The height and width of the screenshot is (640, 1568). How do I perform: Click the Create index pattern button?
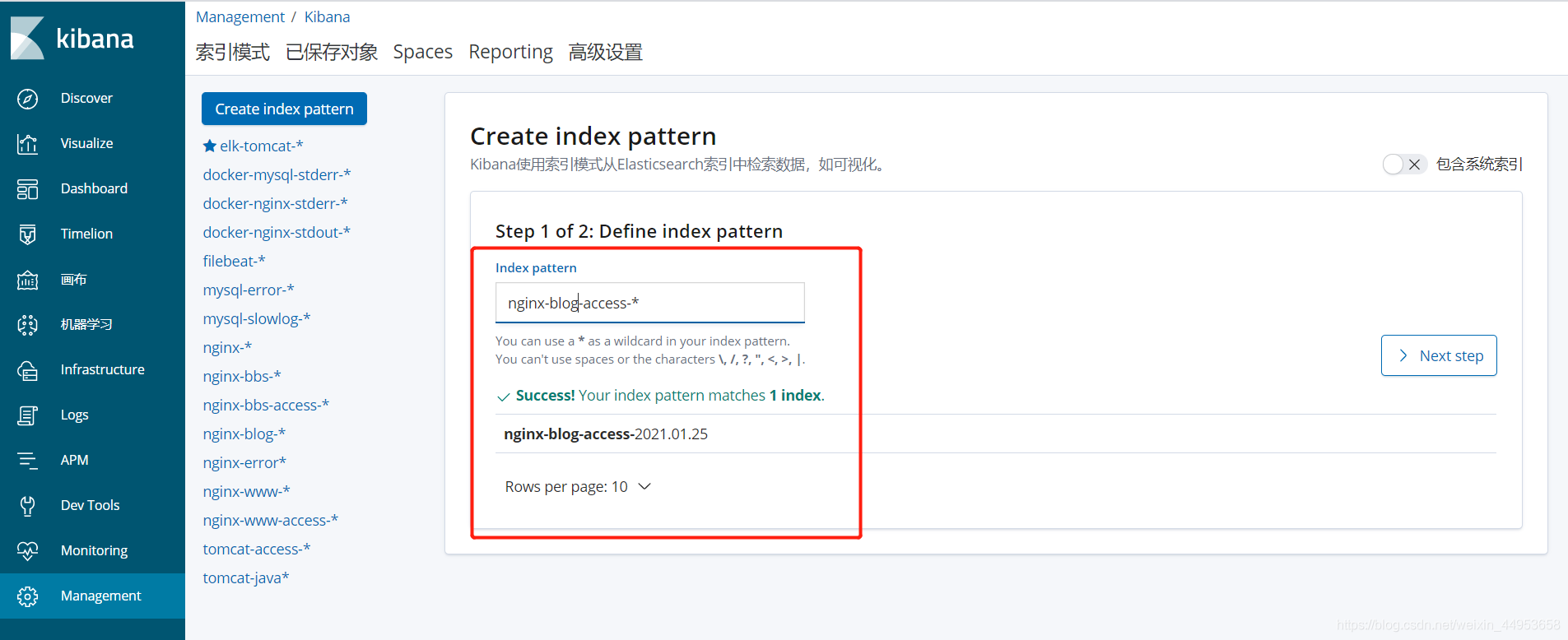pyautogui.click(x=284, y=109)
